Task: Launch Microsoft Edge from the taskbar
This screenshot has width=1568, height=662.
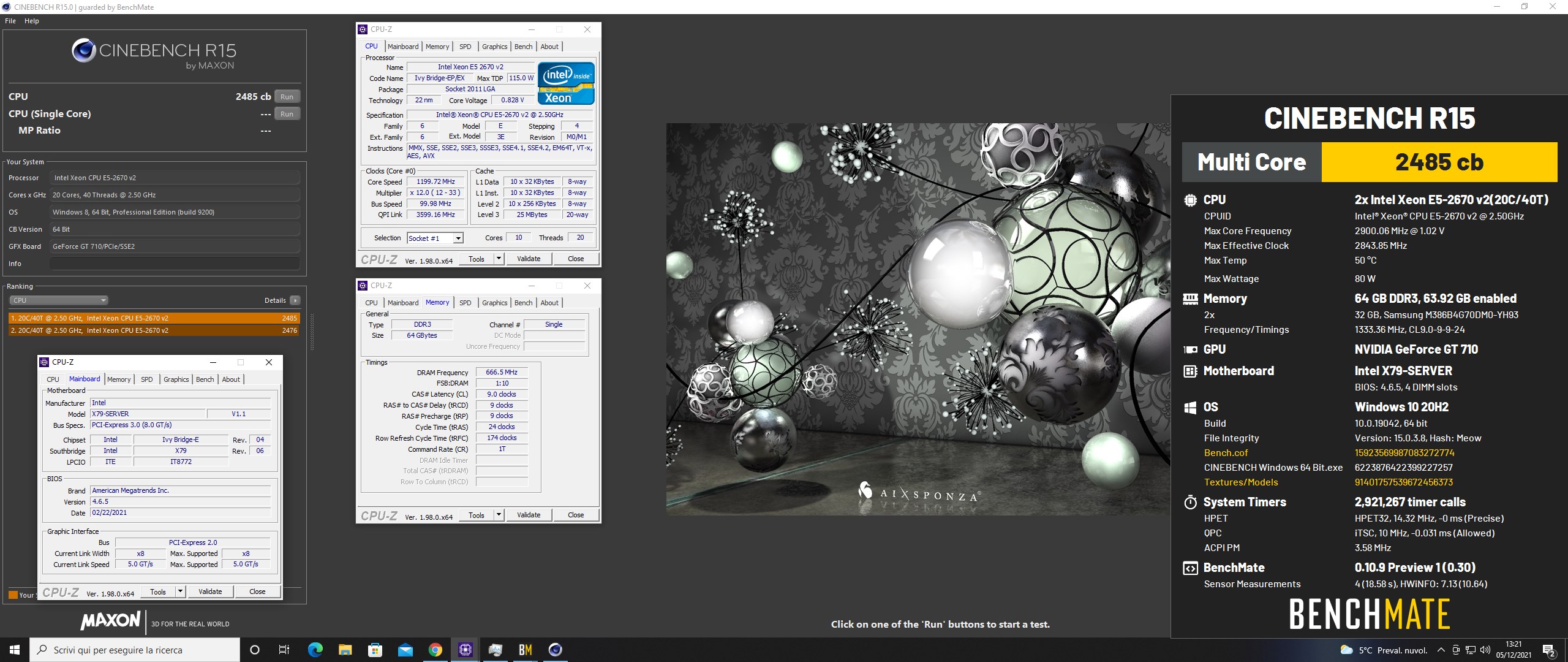Action: point(315,650)
